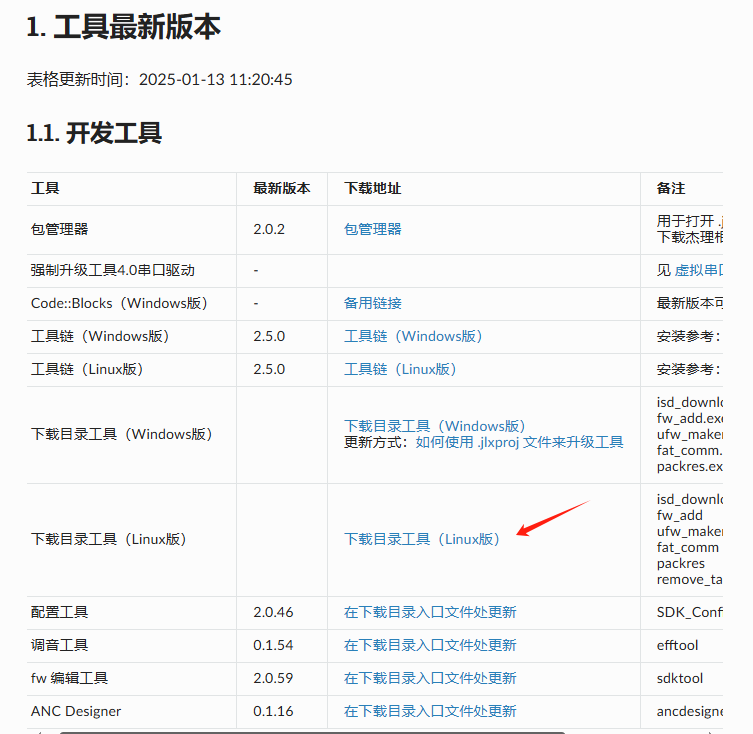This screenshot has height=734, width=753.
Task: Click the 更新方式 label text
Action: [x=376, y=442]
